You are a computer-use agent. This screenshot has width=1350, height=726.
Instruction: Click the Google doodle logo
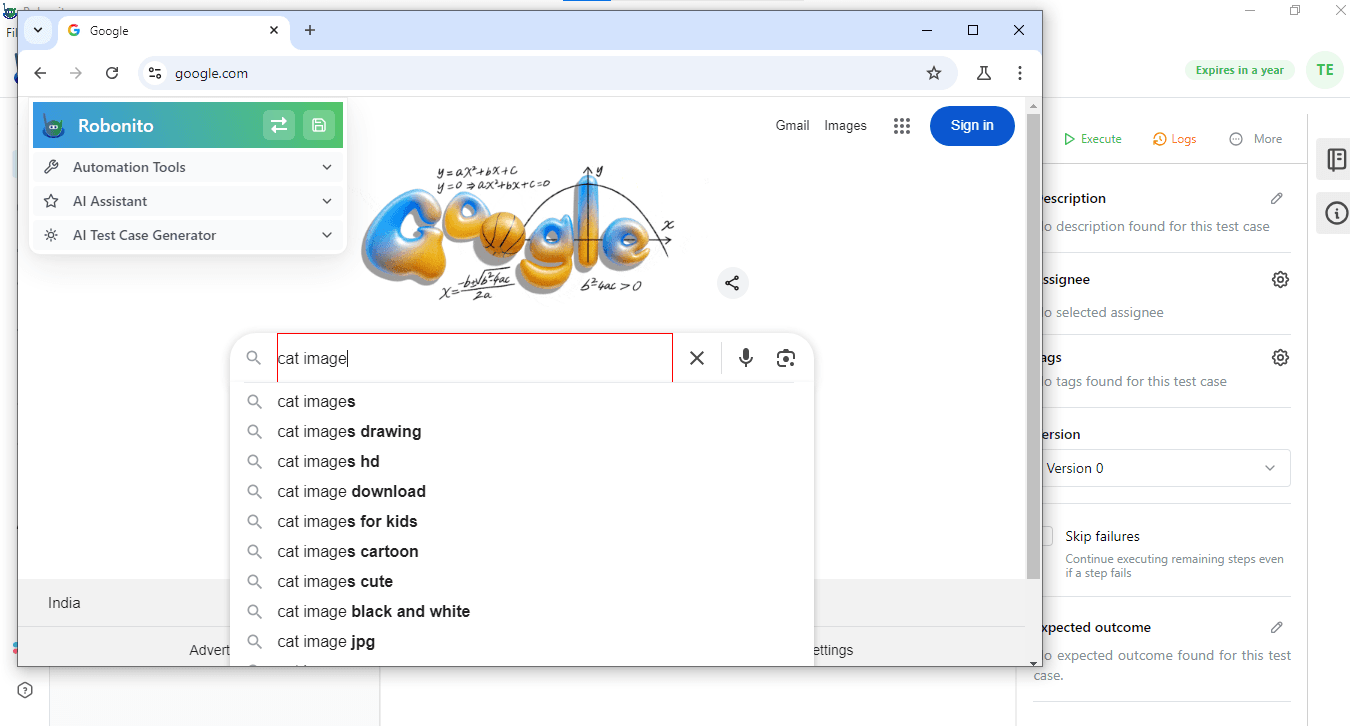coord(516,232)
